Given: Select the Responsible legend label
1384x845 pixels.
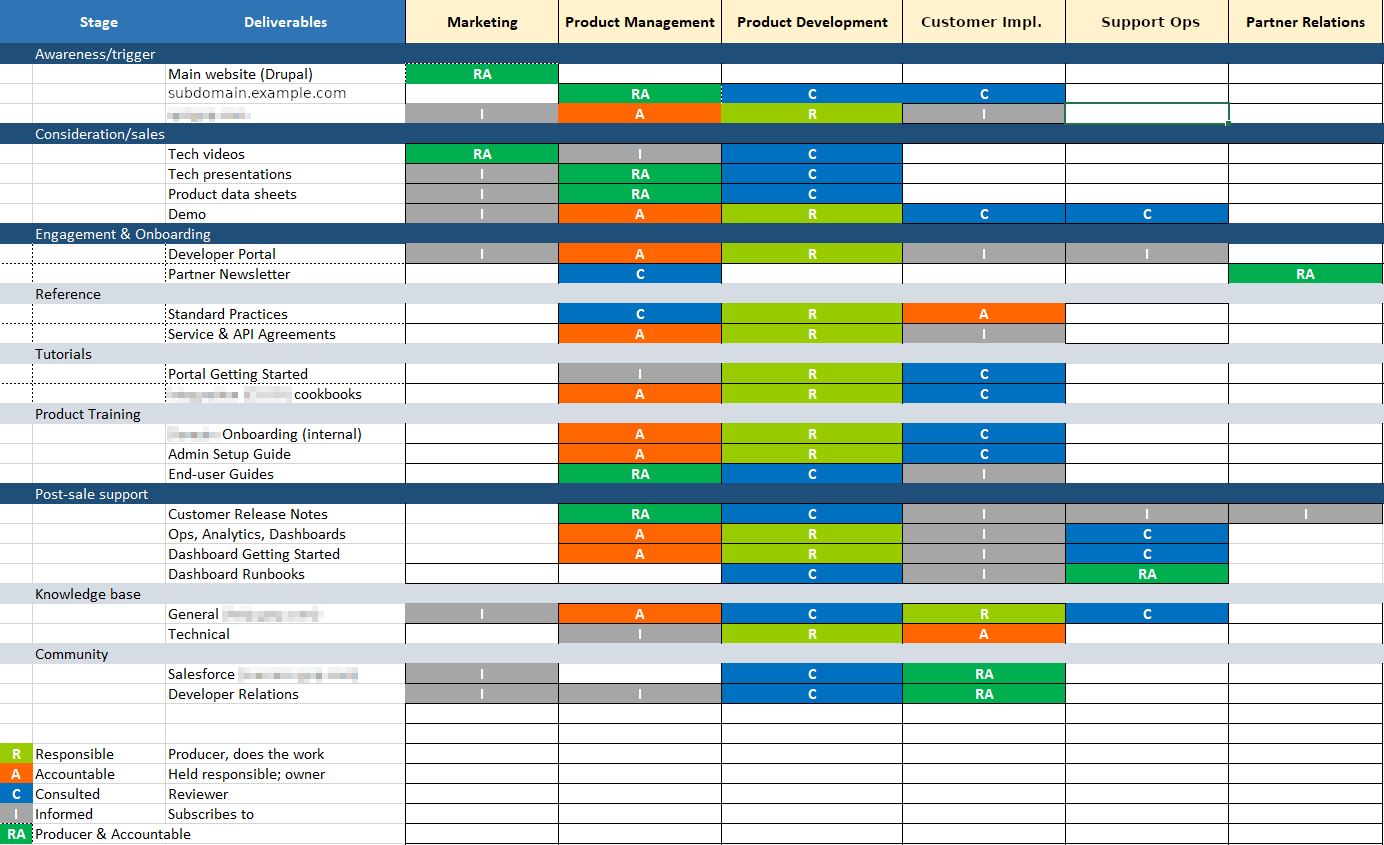Looking at the screenshot, I should 75,754.
